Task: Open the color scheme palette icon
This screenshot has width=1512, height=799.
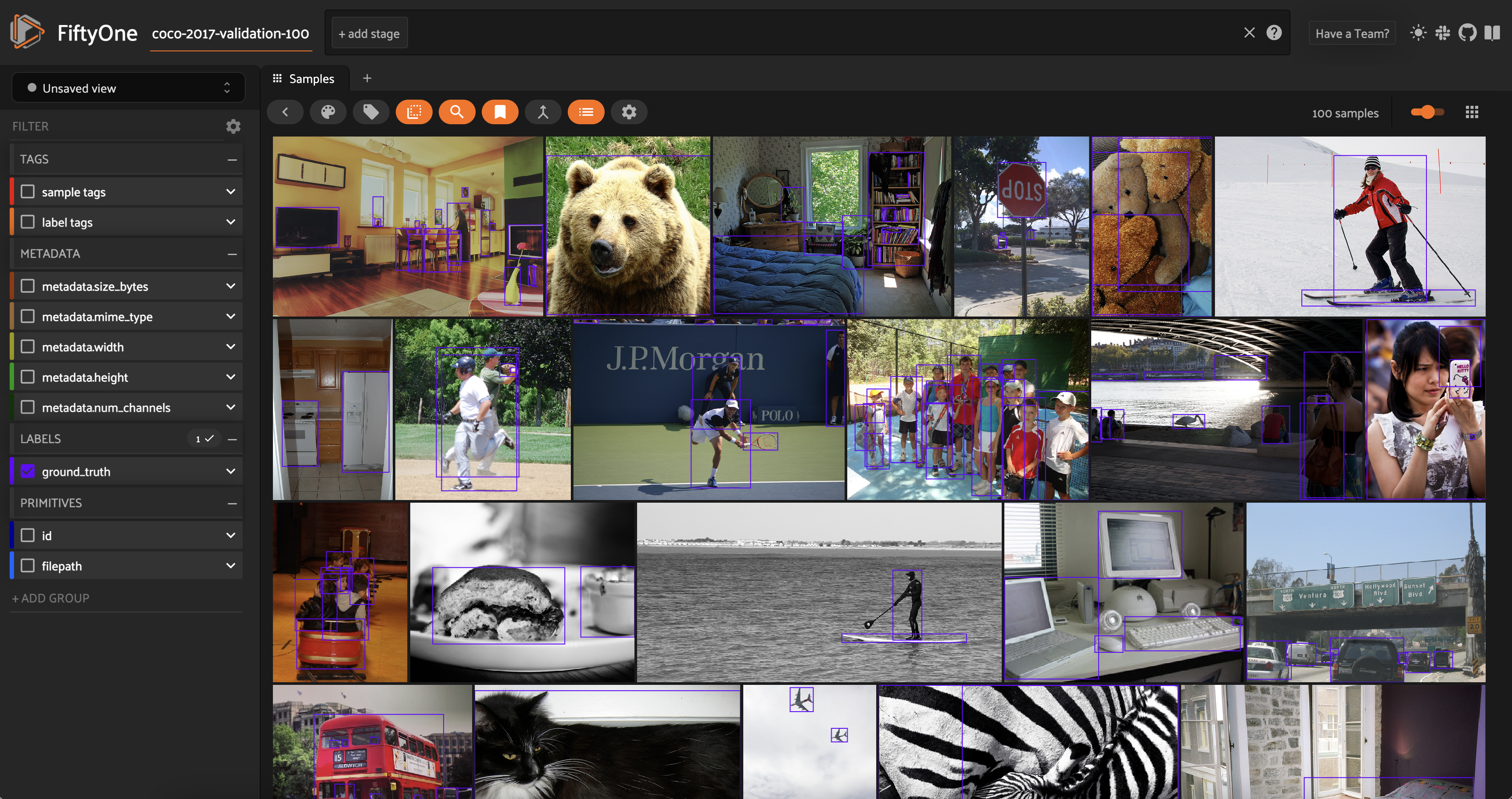Action: tap(327, 112)
